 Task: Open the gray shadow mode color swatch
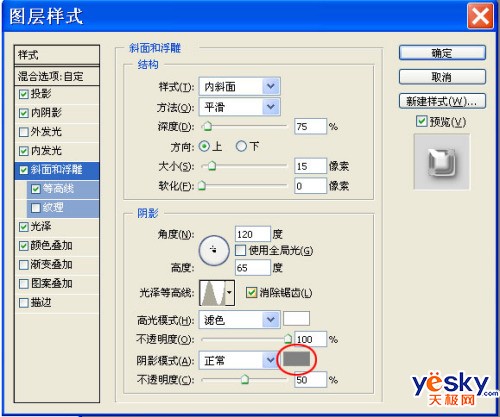tap(296, 359)
